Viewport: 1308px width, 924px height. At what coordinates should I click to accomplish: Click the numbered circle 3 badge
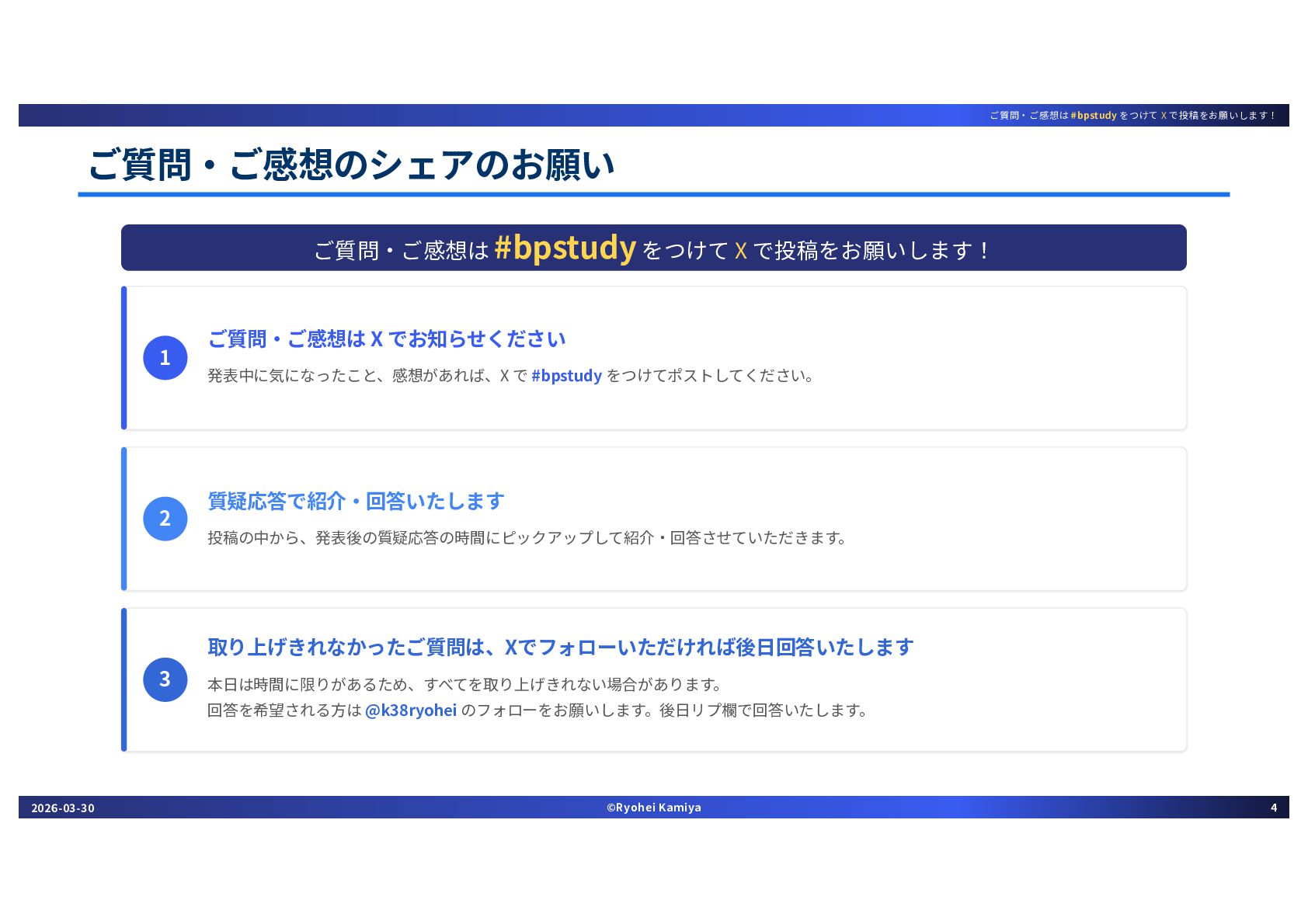[165, 679]
